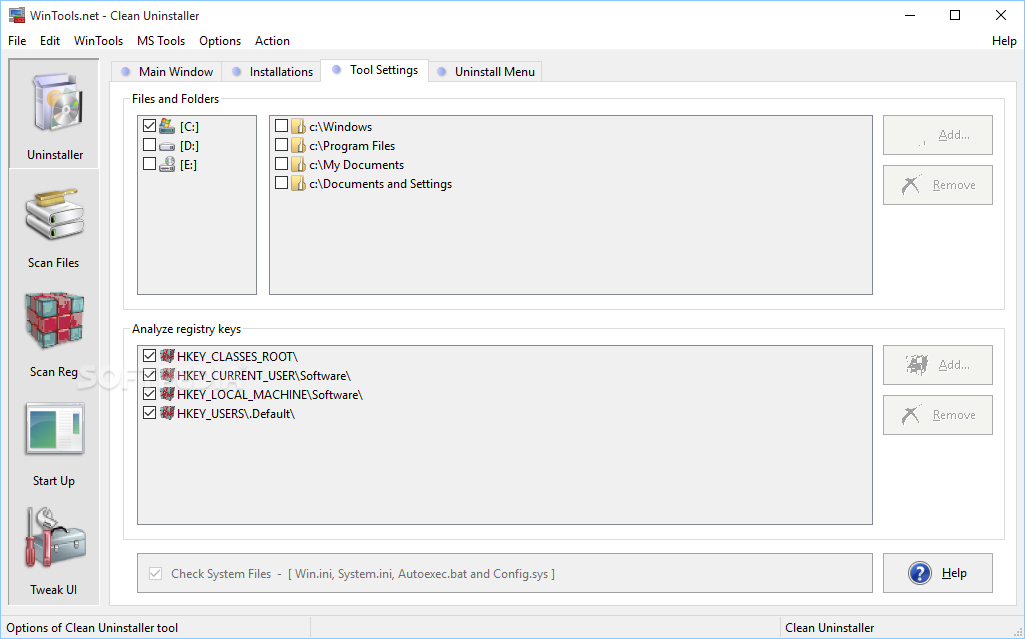Click the D: drive icon

167,146
